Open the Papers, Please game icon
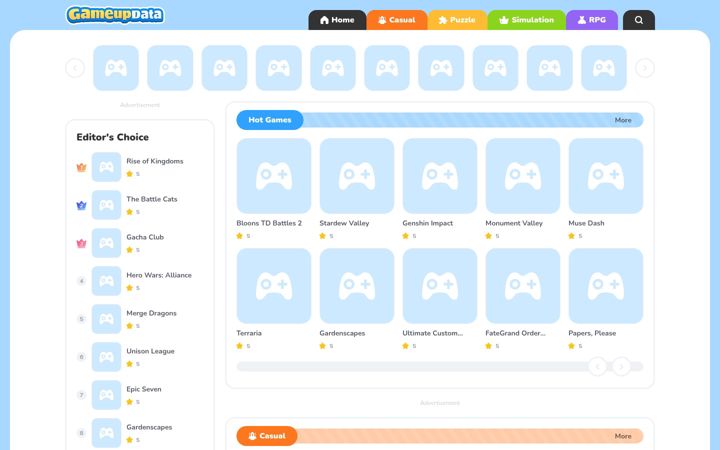 (x=606, y=286)
